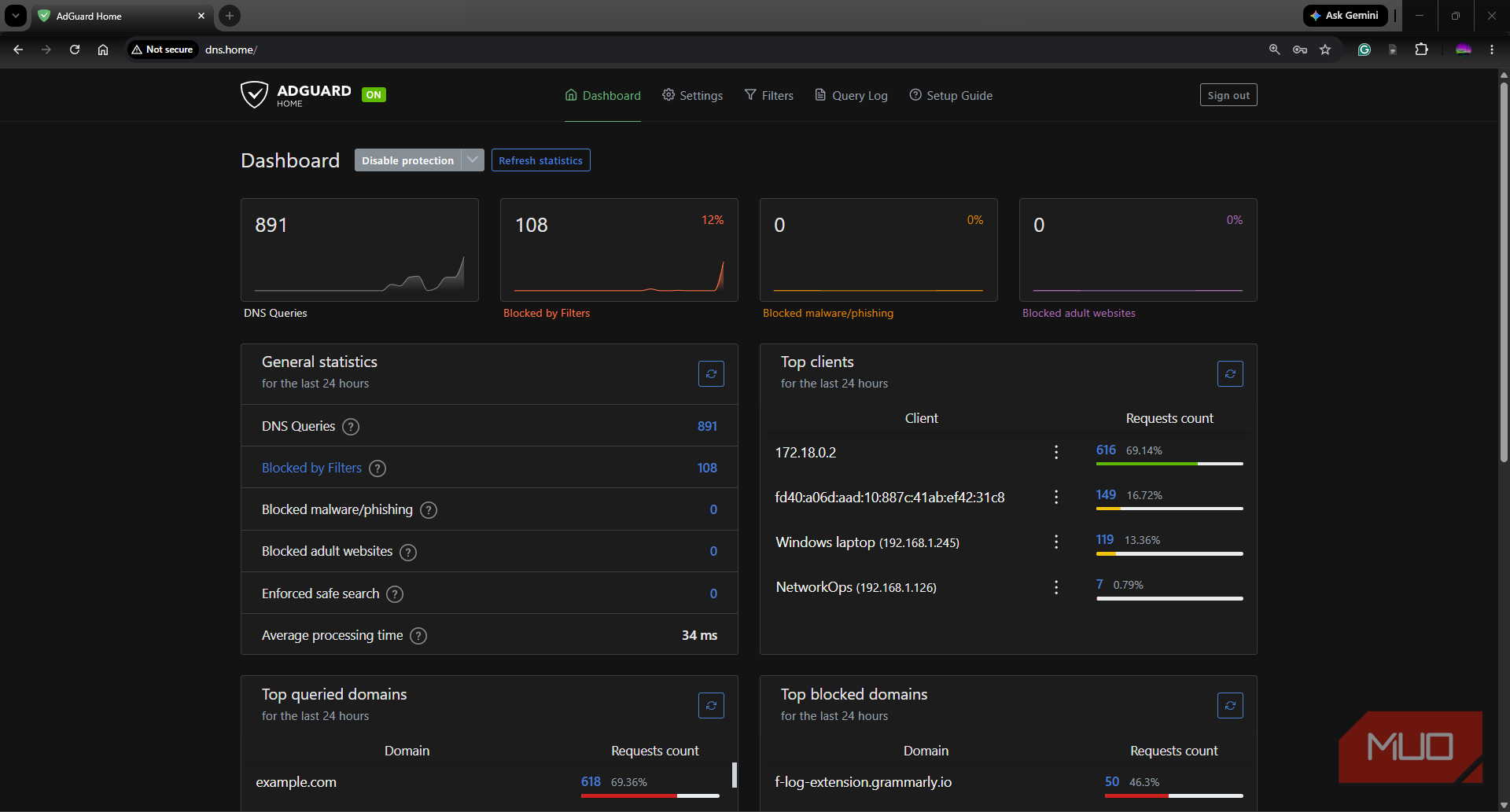Open the password manager key icon

coord(1300,50)
